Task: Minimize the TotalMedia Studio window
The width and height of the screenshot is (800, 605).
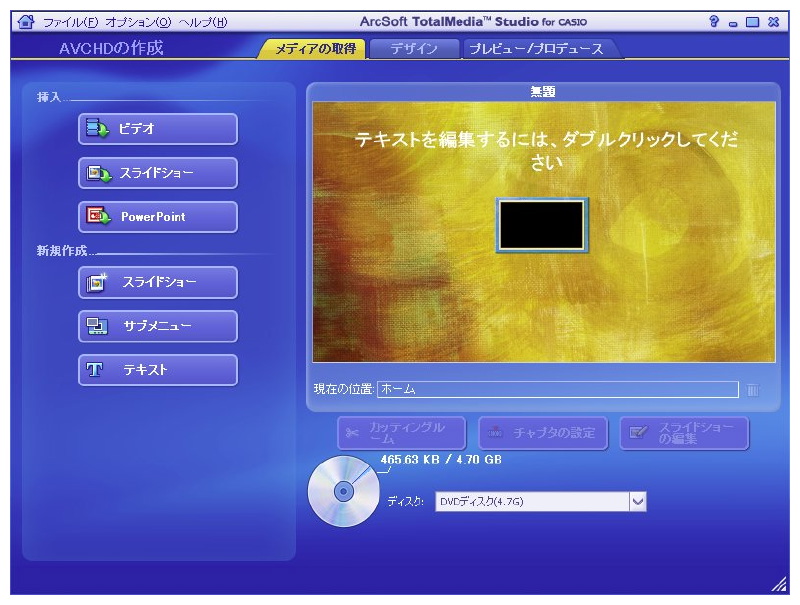Action: pyautogui.click(x=733, y=23)
